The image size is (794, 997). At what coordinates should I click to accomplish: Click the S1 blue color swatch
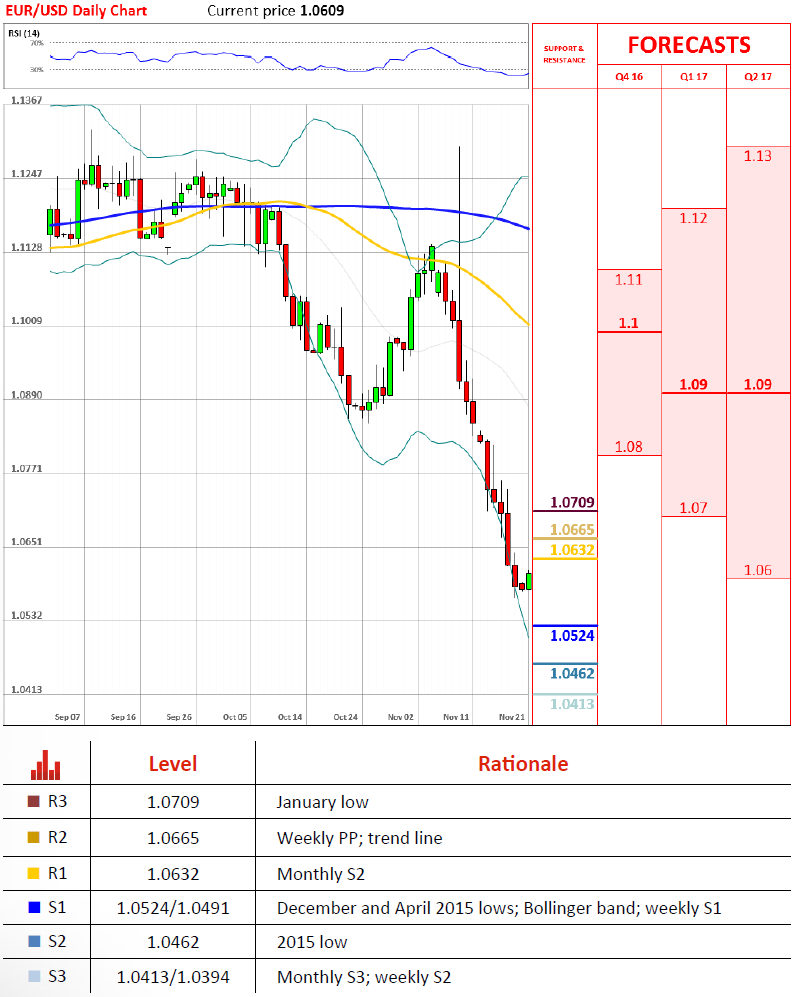(34, 907)
